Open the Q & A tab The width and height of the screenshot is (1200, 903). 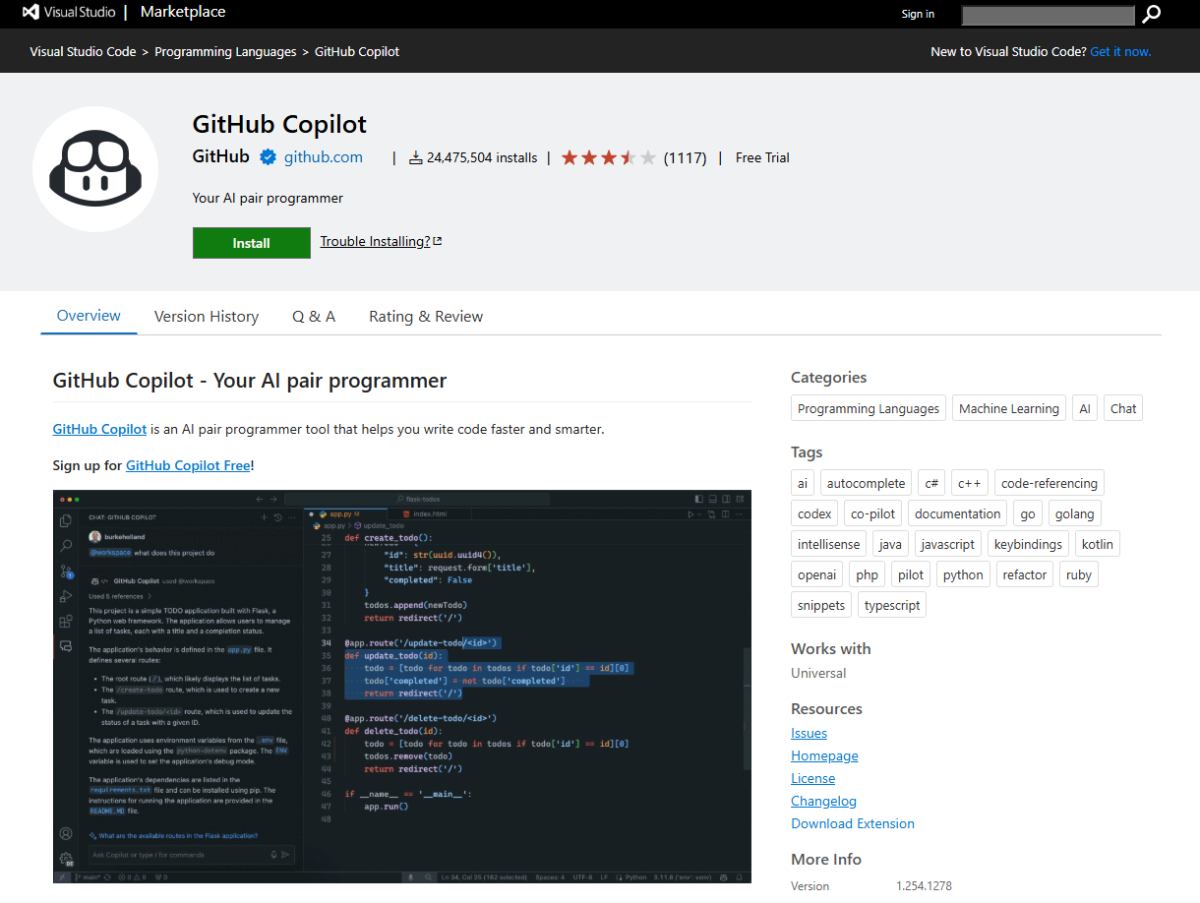point(313,315)
